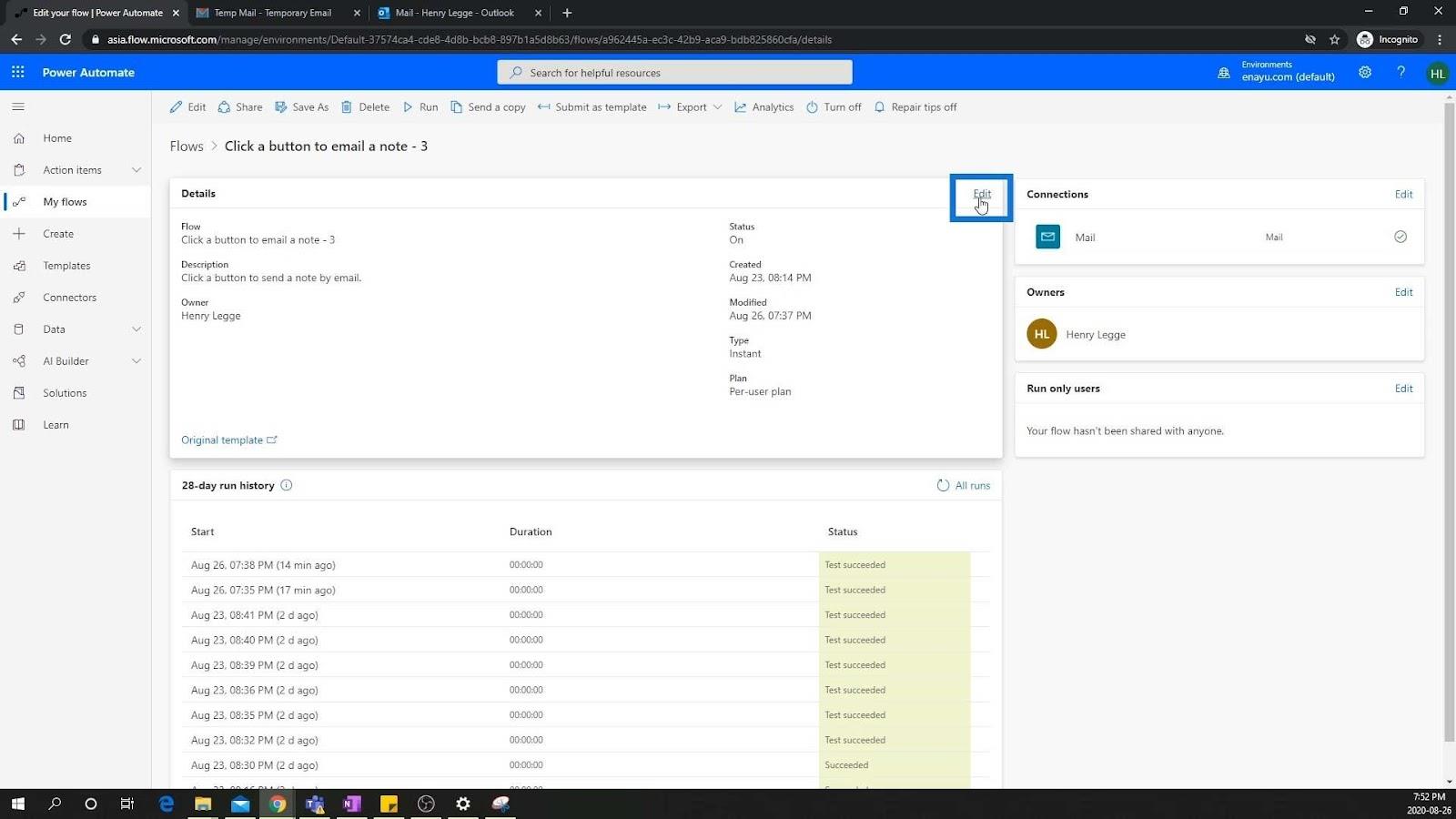Screen dimensions: 1456x819
Task: Expand AI Builder in sidebar
Action: (x=136, y=361)
